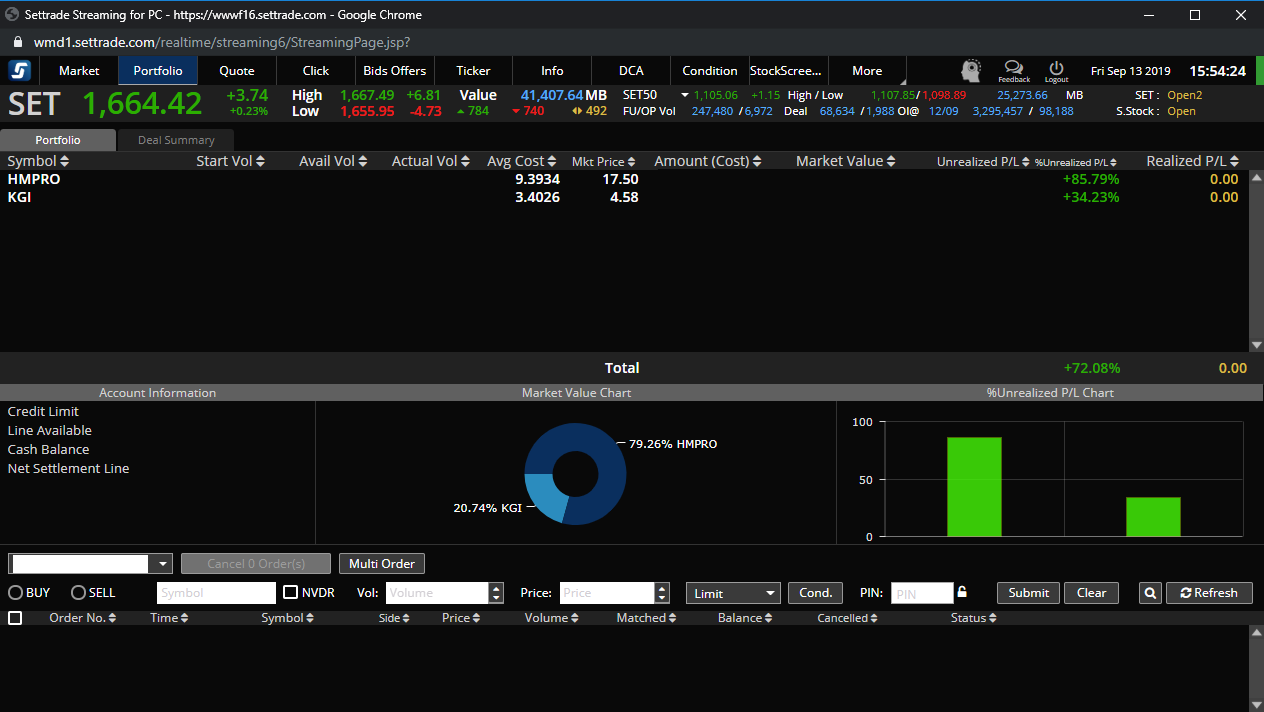Image resolution: width=1264 pixels, height=712 pixels.
Task: Open the SET50 index dropdown arrow
Action: pos(685,95)
